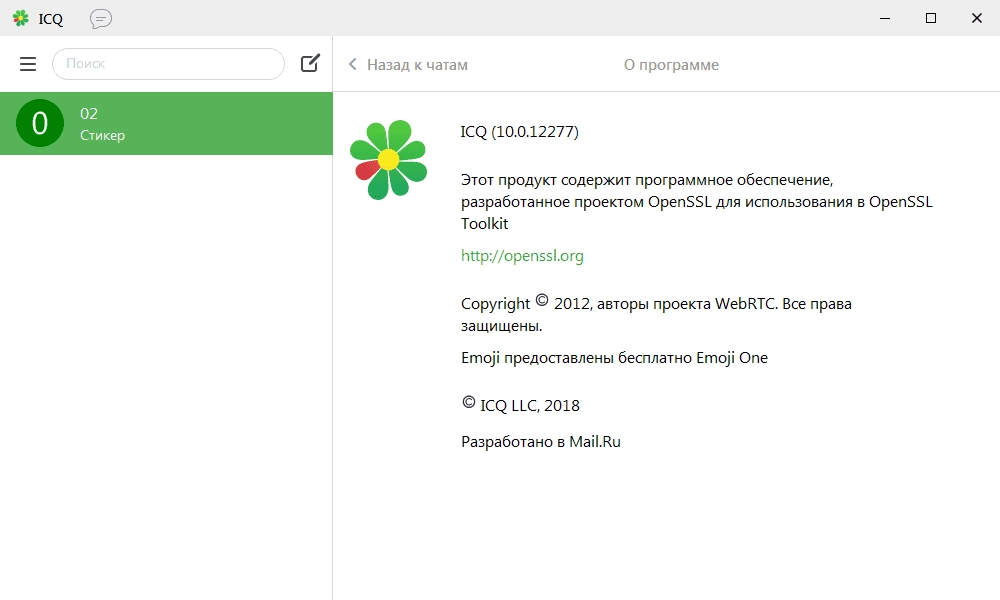Click the ICQ flower icon in title bar
The image size is (1000, 600).
[x=21, y=18]
